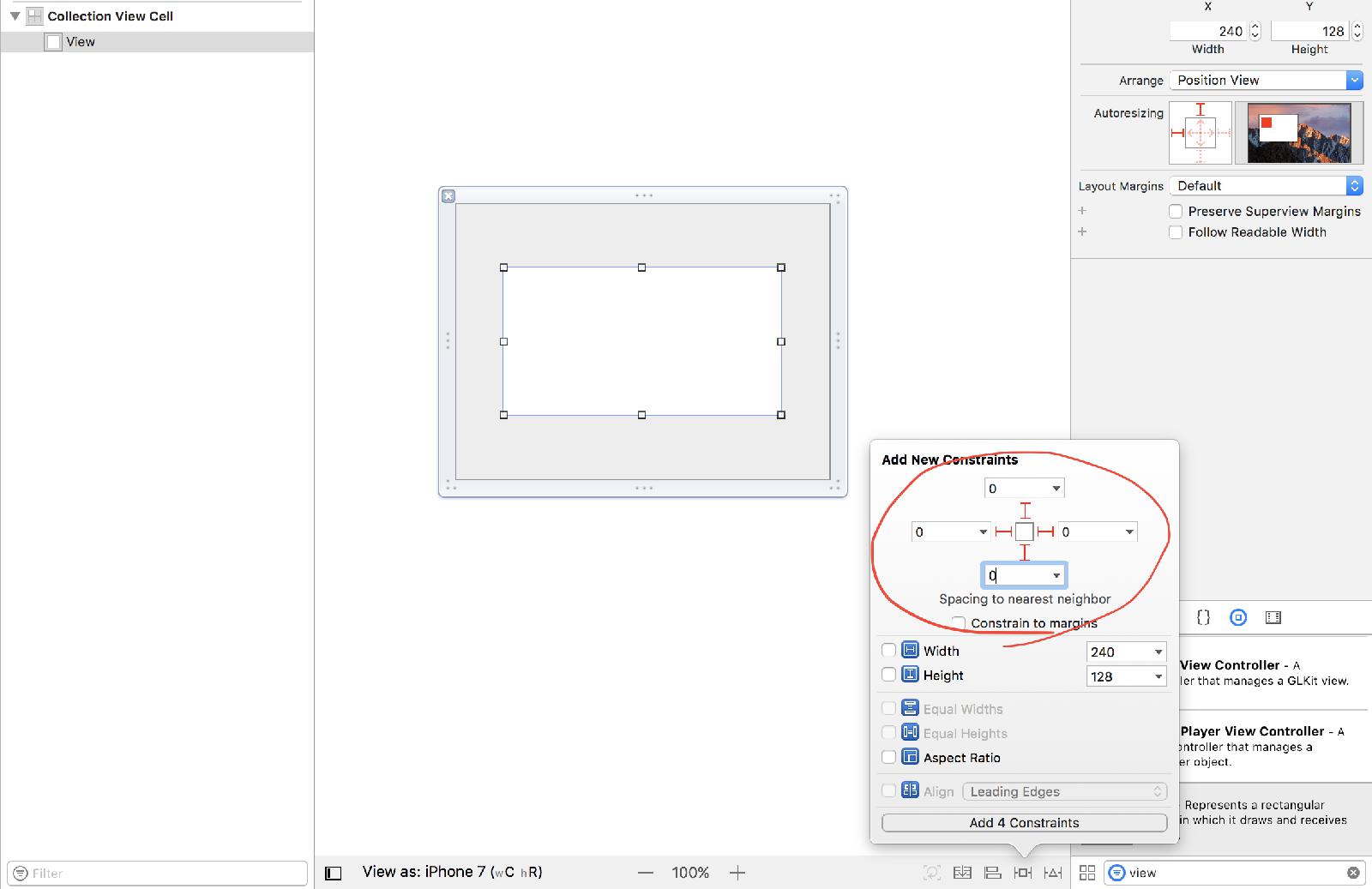Viewport: 1372px width, 889px height.
Task: Collapse the Collection View Cell tree item
Action: pyautogui.click(x=15, y=16)
